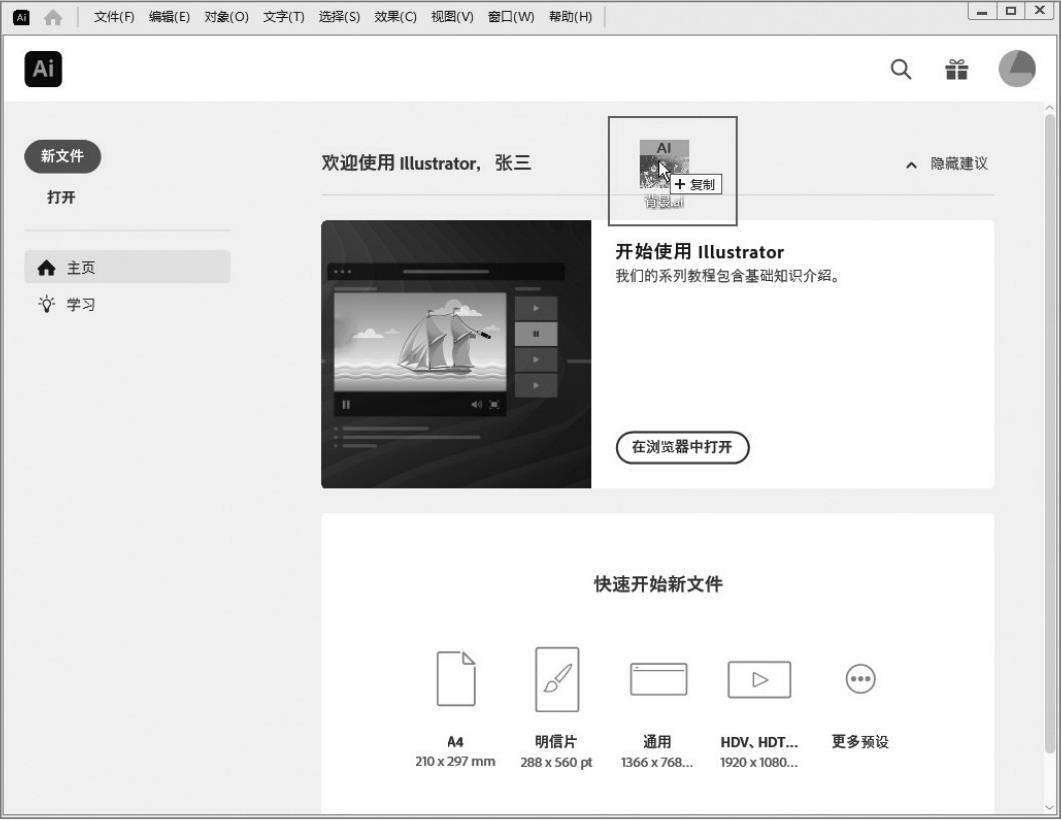Click the 新文件 button

(62, 156)
